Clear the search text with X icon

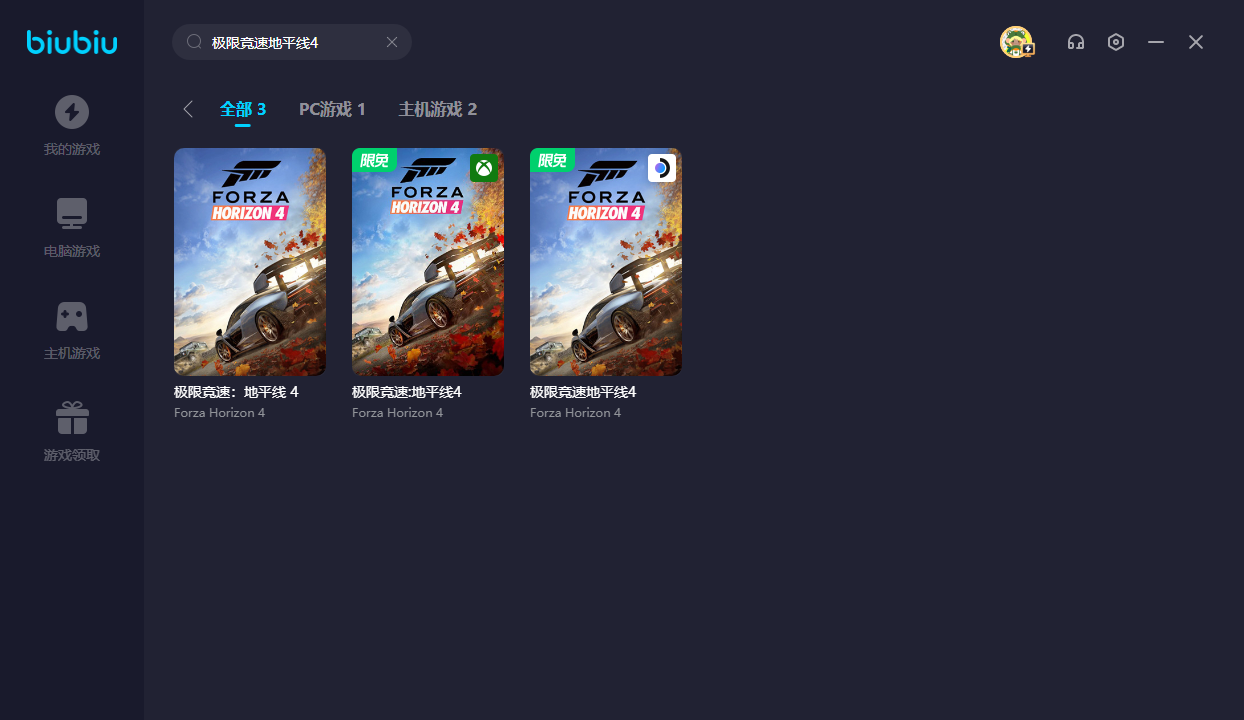[x=392, y=42]
